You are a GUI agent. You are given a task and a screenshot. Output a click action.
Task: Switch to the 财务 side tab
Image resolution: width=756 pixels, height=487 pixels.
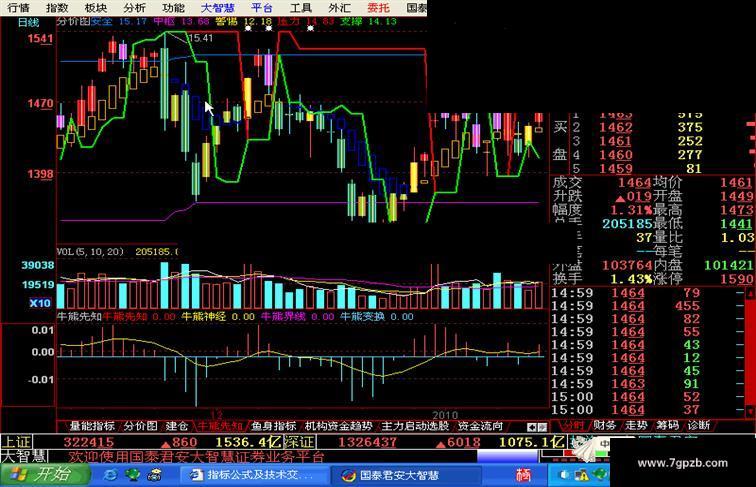pos(605,425)
